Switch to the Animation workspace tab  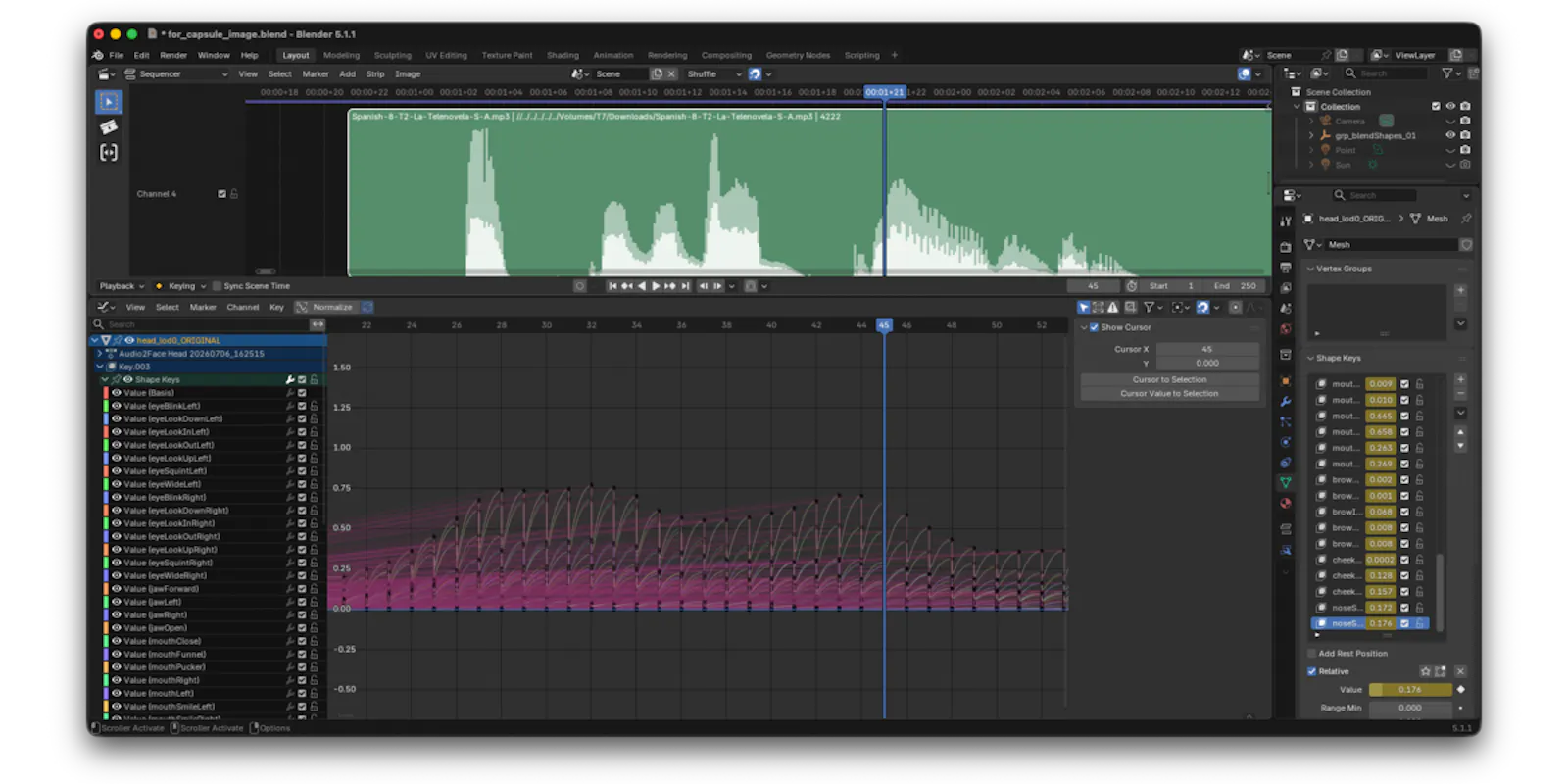[x=613, y=55]
